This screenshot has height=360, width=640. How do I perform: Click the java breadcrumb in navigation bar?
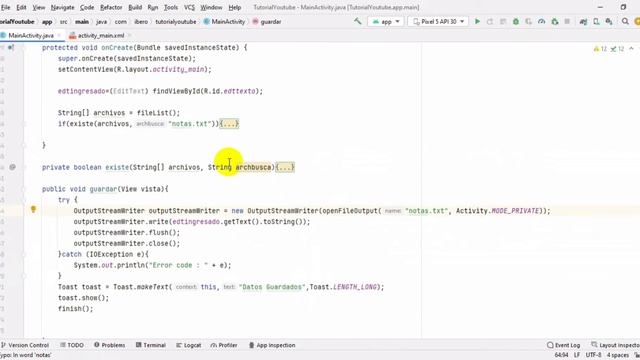102,22
